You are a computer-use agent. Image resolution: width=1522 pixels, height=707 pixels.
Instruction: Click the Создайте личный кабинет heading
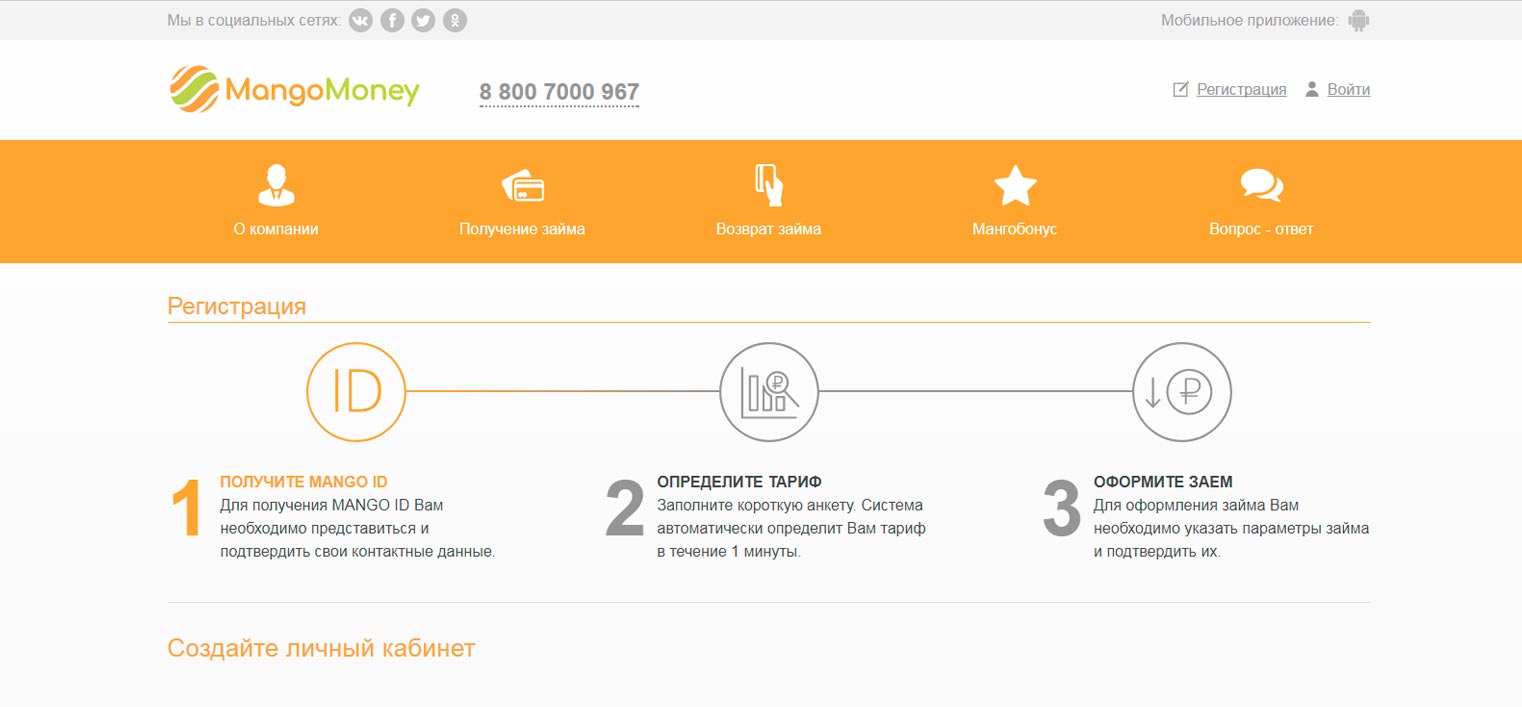(321, 648)
